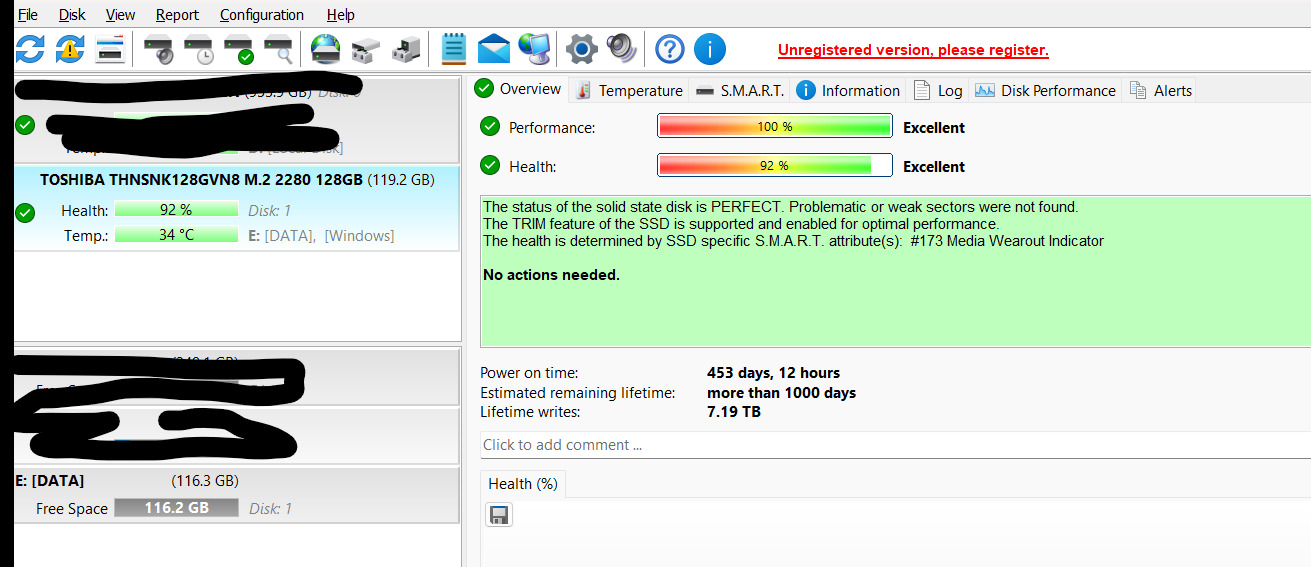Click the Health 92 % bar in Overview
1311x567 pixels.
775,166
